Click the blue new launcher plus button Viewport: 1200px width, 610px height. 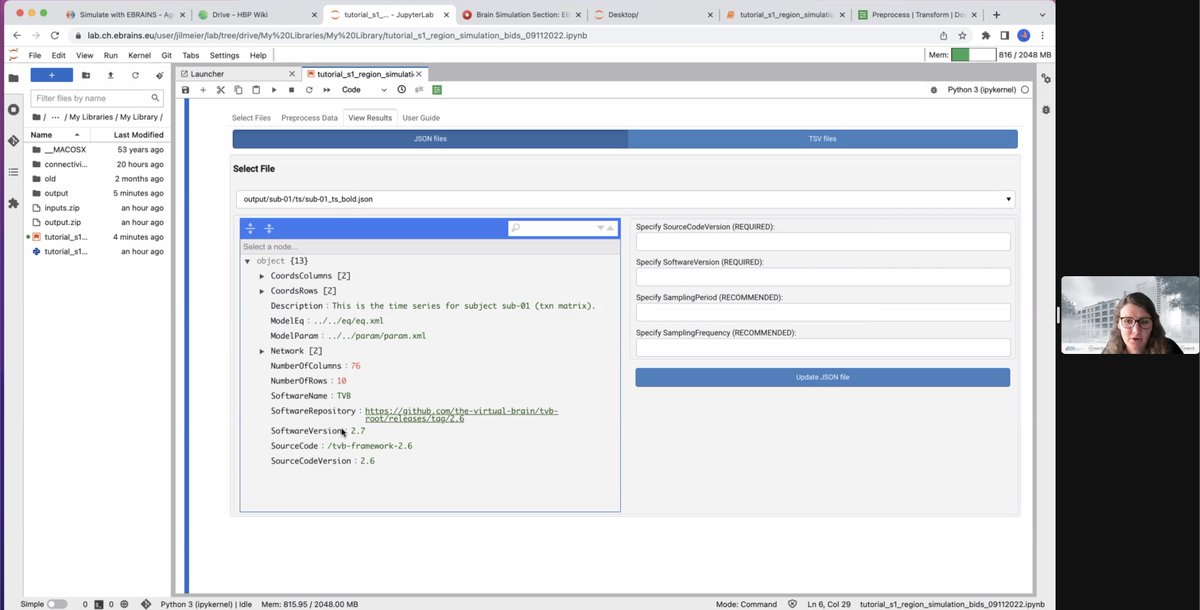[51, 75]
